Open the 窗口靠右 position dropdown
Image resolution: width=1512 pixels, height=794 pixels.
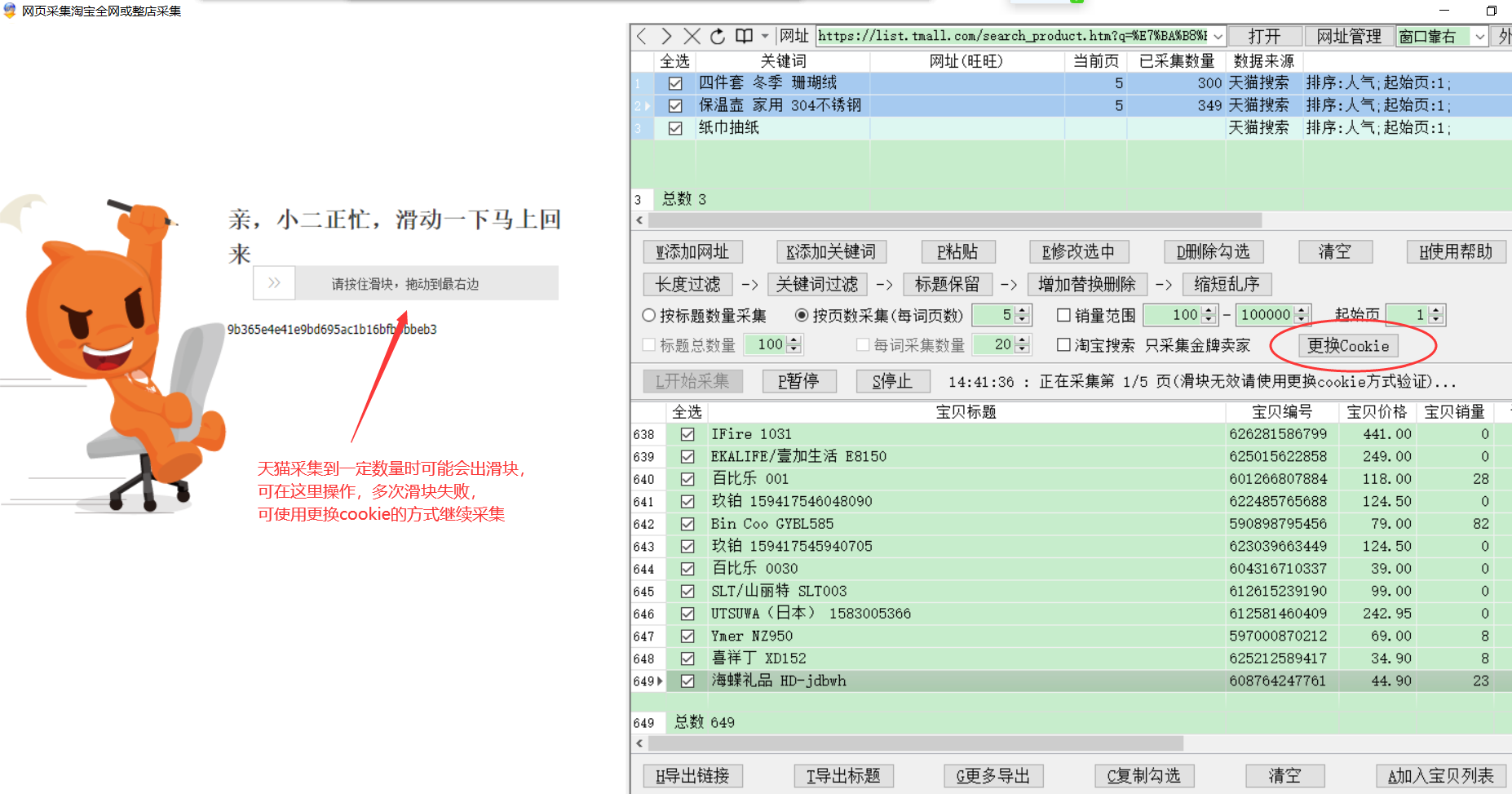pos(1480,36)
